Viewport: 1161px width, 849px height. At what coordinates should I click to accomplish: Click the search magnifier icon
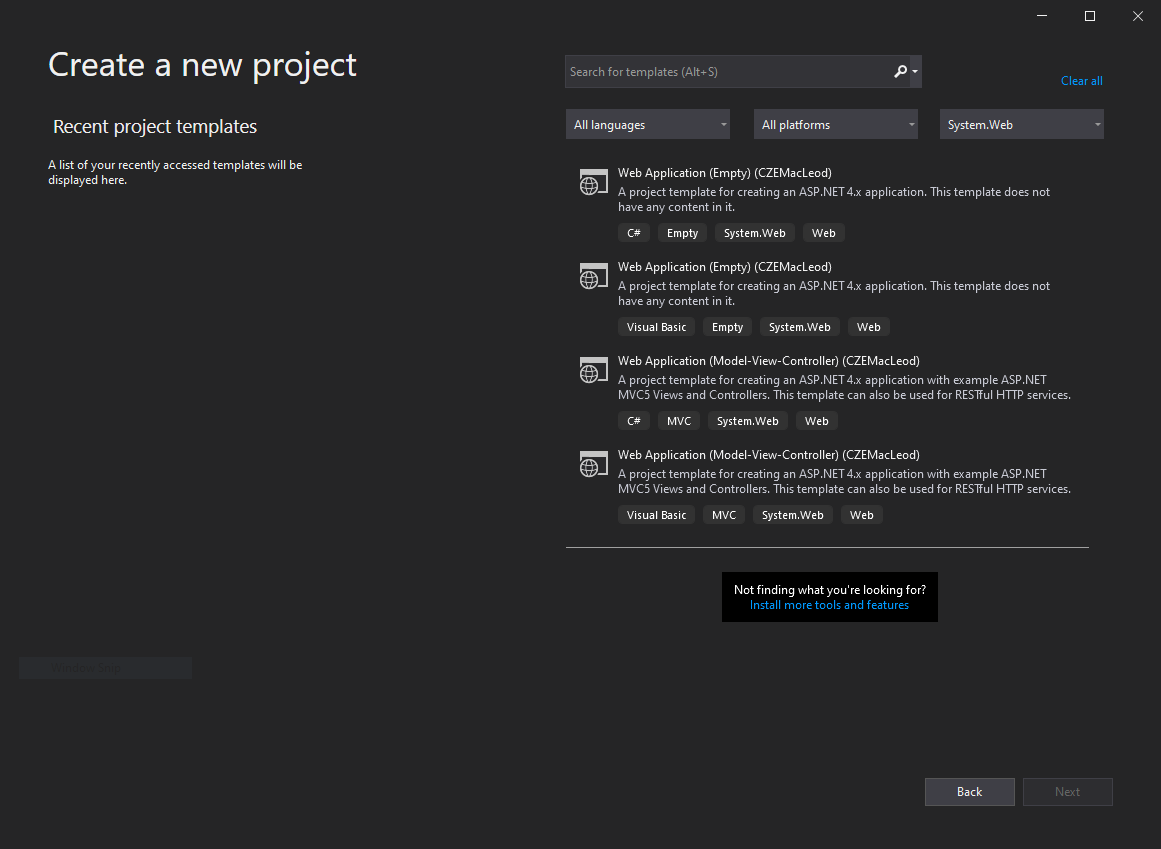(900, 72)
